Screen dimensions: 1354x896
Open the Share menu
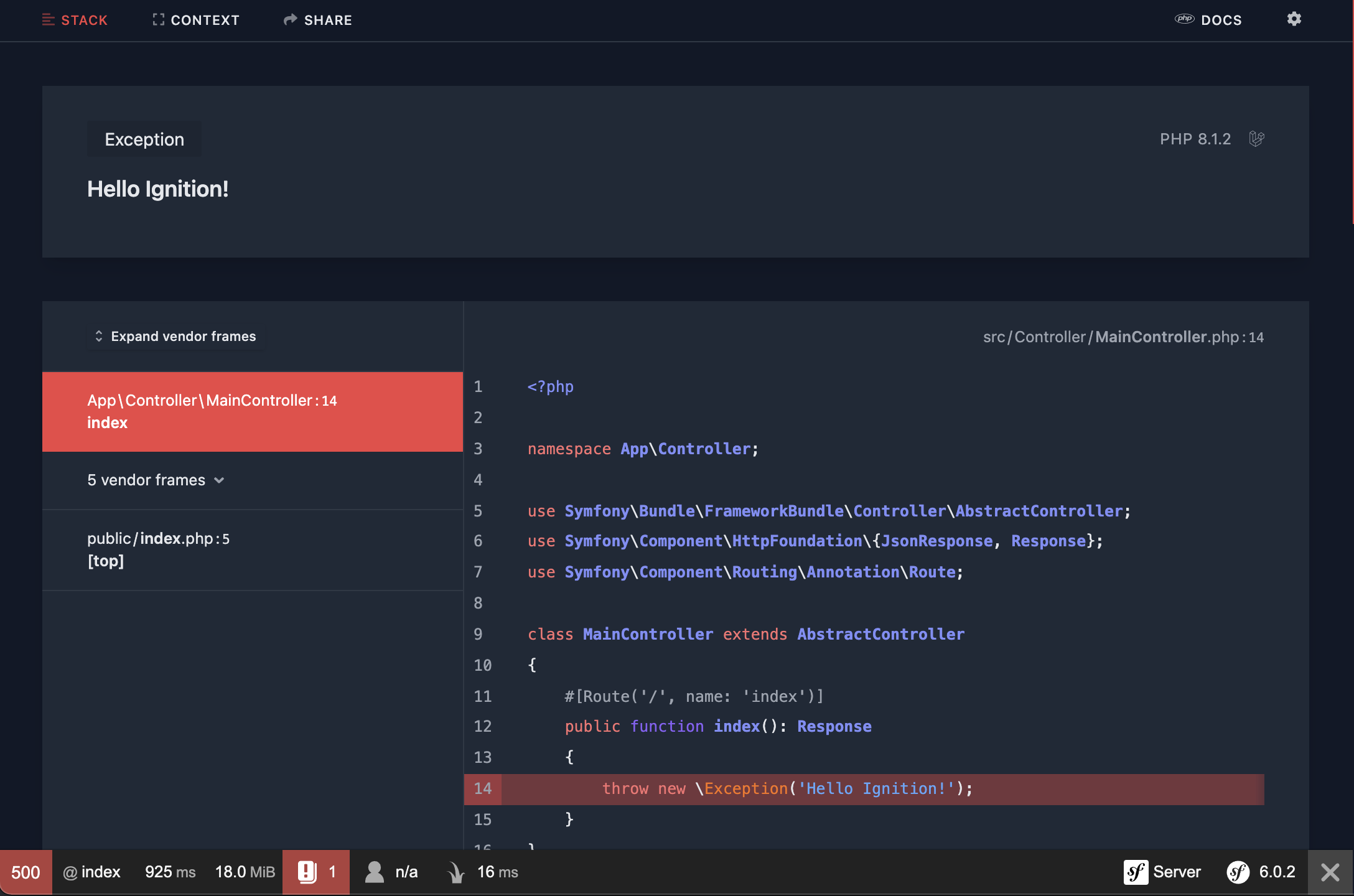click(x=318, y=20)
